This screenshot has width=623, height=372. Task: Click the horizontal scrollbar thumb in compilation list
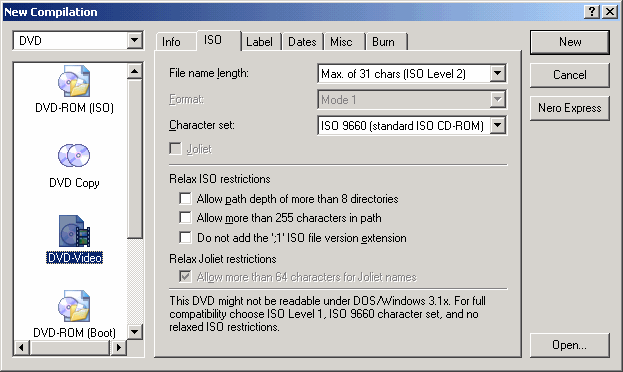pos(70,348)
